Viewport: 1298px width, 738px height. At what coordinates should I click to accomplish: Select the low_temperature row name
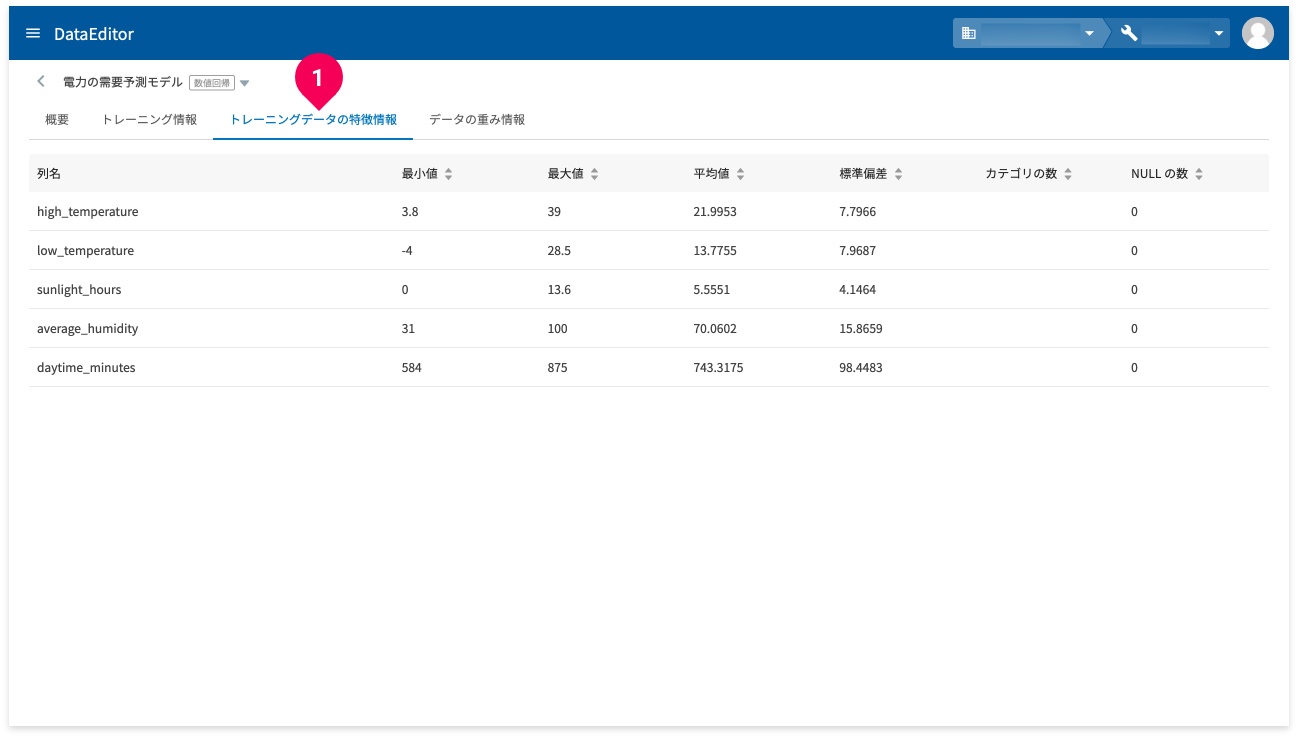pos(85,251)
